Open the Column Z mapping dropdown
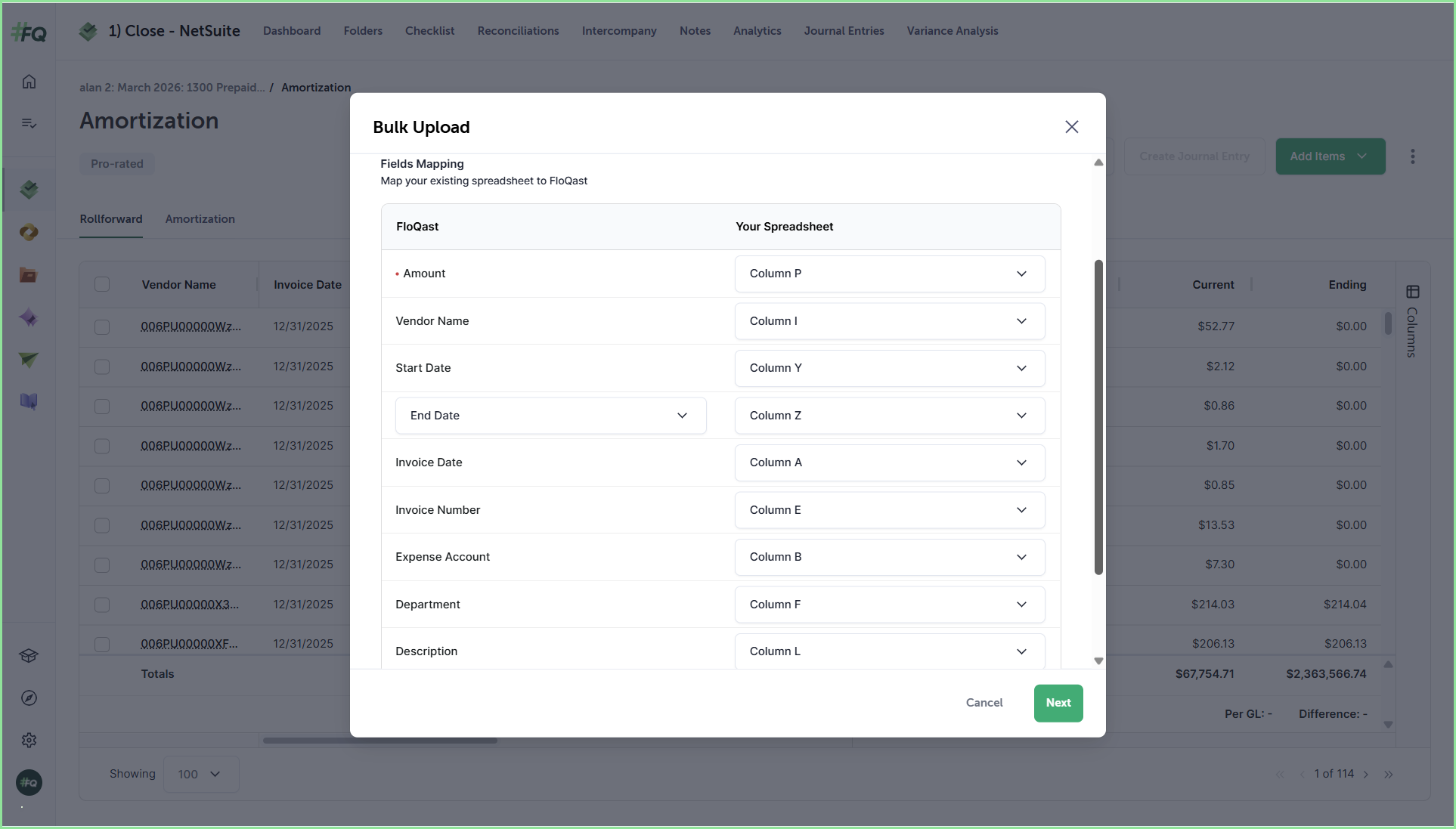The height and width of the screenshot is (829, 1456). [x=890, y=416]
